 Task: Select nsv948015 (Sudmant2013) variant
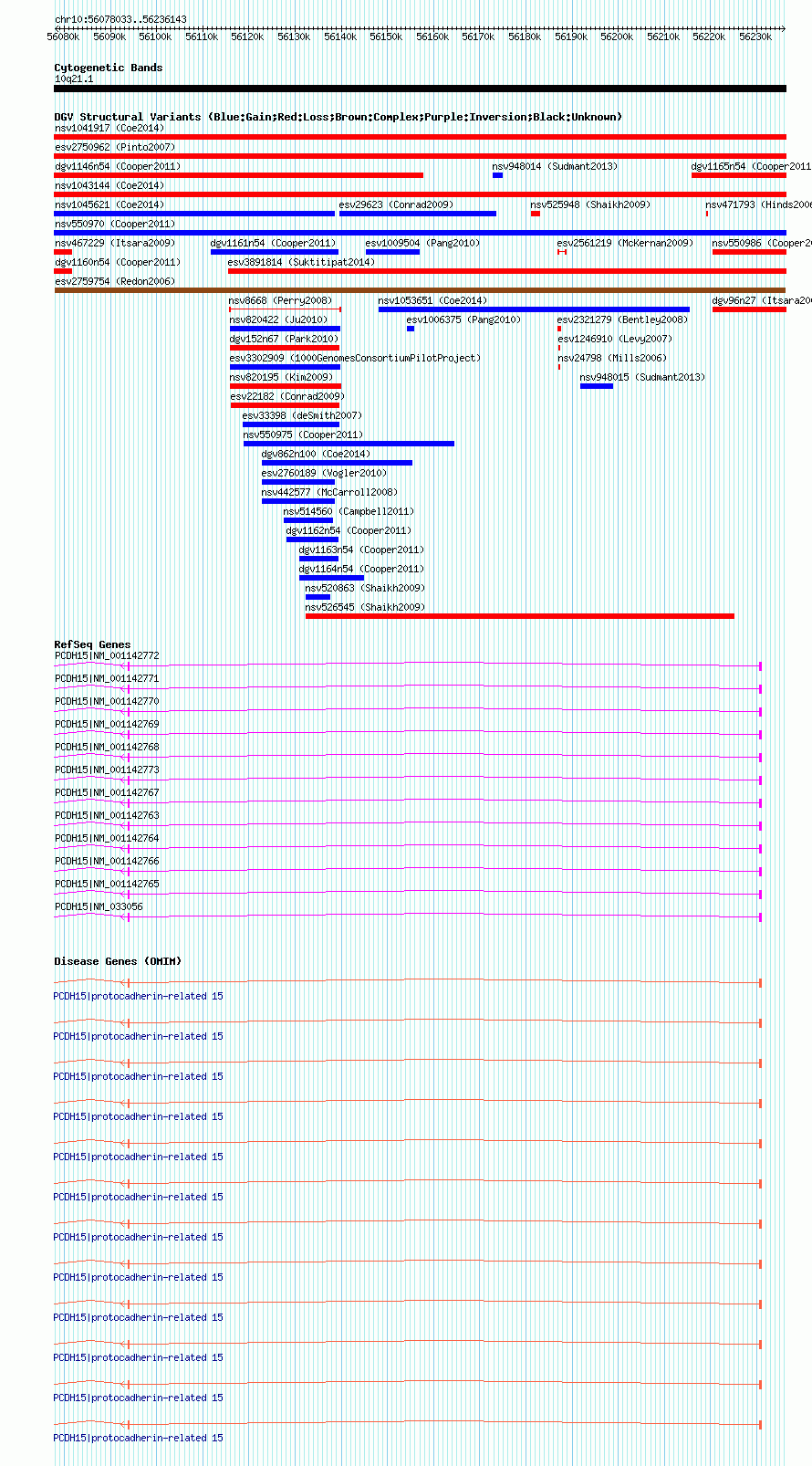pyautogui.click(x=642, y=377)
